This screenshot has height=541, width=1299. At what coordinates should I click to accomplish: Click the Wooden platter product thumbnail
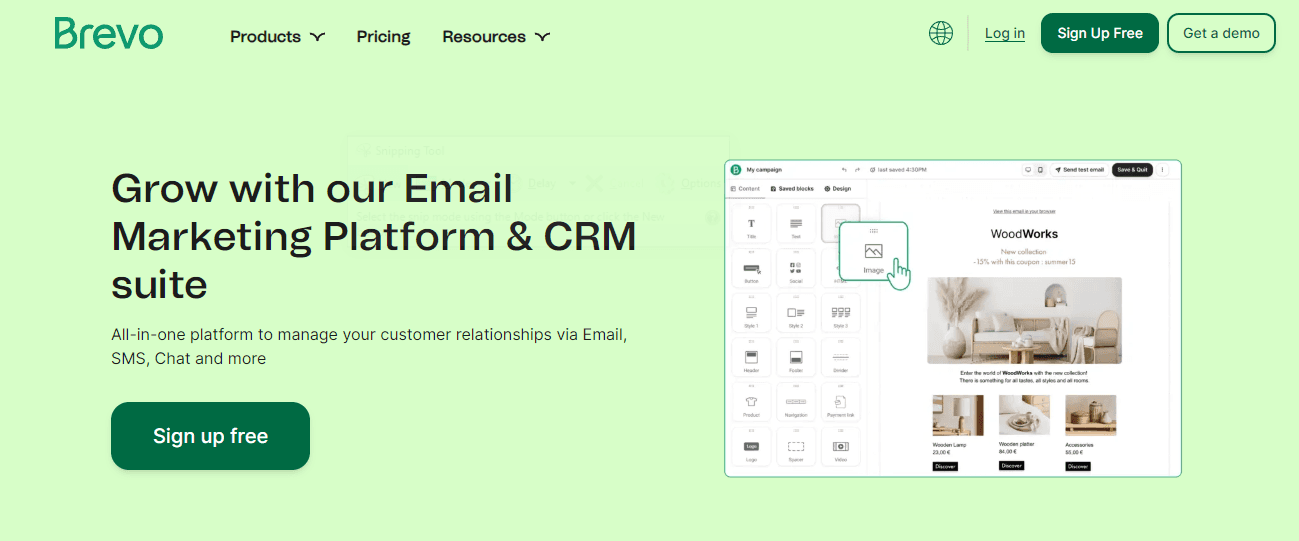click(x=1024, y=415)
